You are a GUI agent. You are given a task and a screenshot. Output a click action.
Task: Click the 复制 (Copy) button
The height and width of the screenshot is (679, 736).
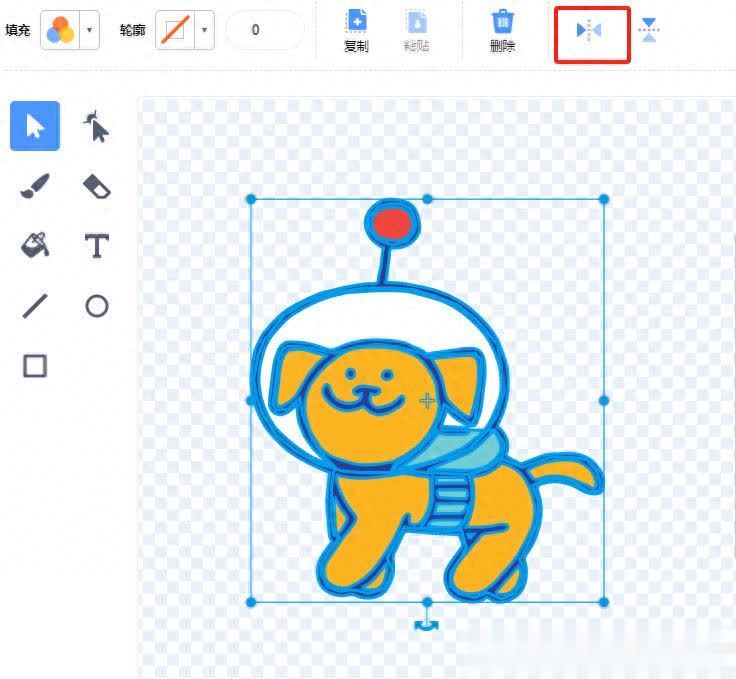pyautogui.click(x=357, y=31)
